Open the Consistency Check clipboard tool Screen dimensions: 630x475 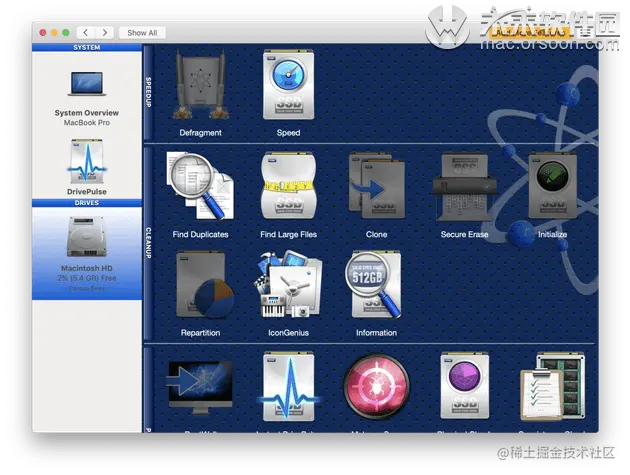pos(552,387)
